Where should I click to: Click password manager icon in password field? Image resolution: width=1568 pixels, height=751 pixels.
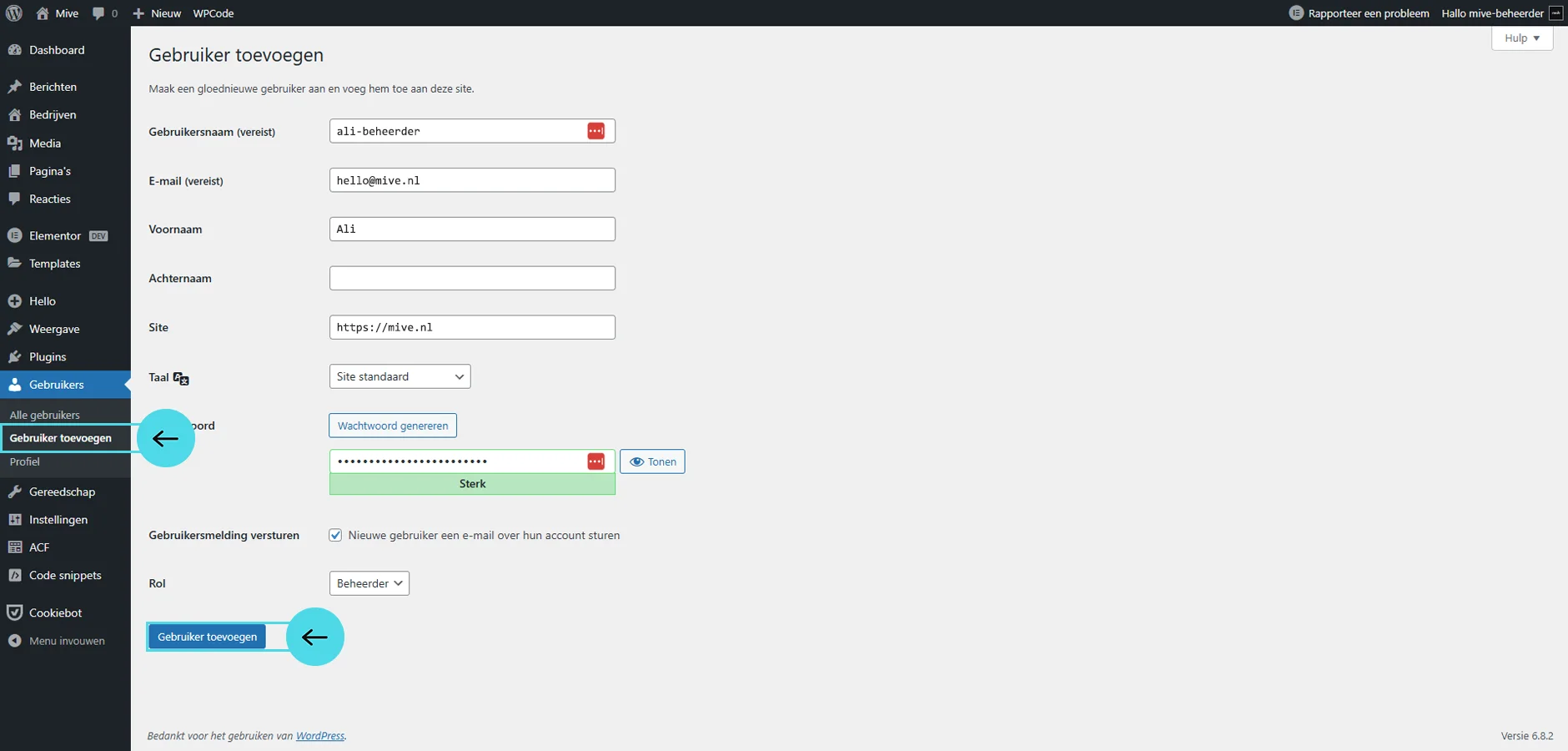596,461
